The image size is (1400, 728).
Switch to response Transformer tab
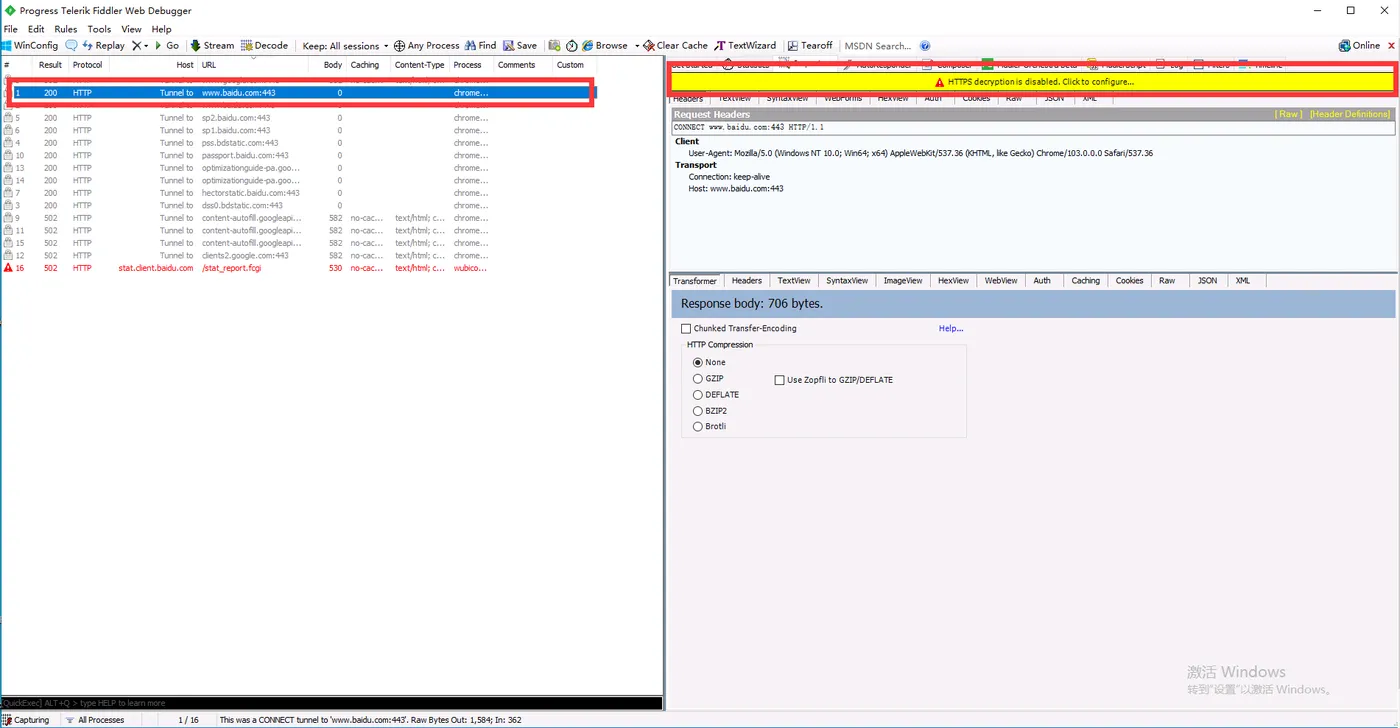(695, 281)
